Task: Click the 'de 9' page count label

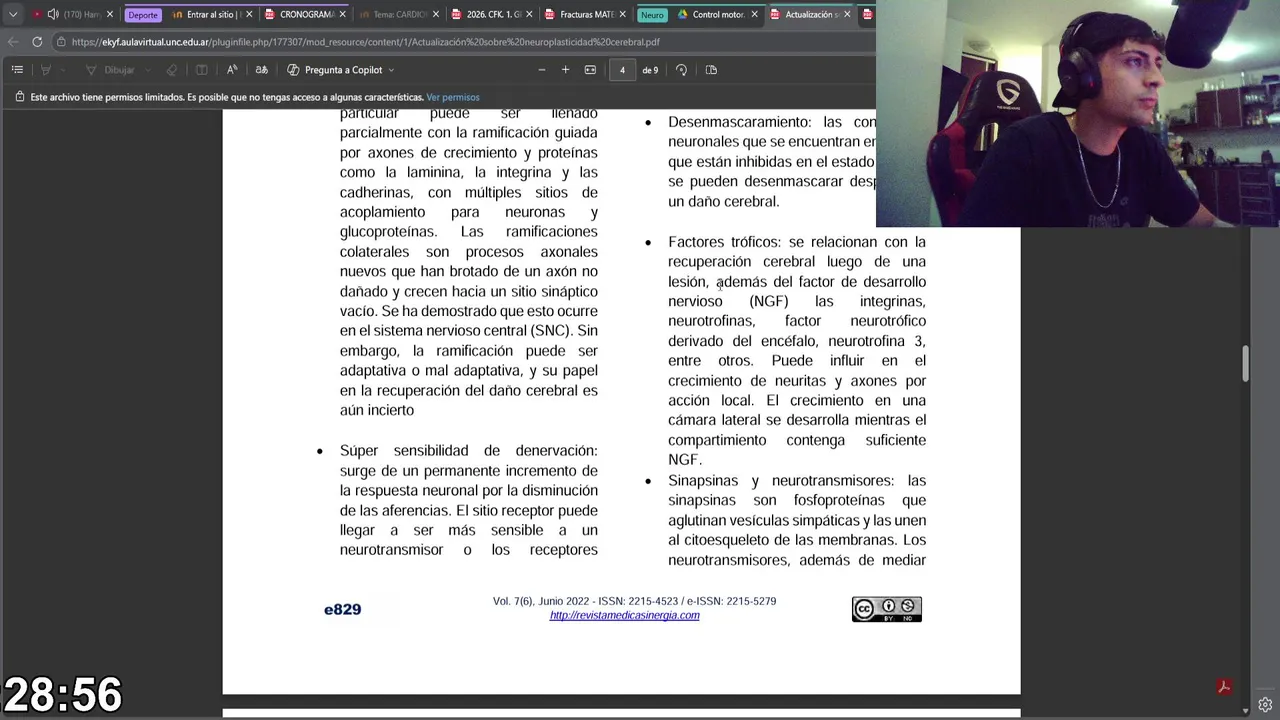Action: click(x=650, y=70)
